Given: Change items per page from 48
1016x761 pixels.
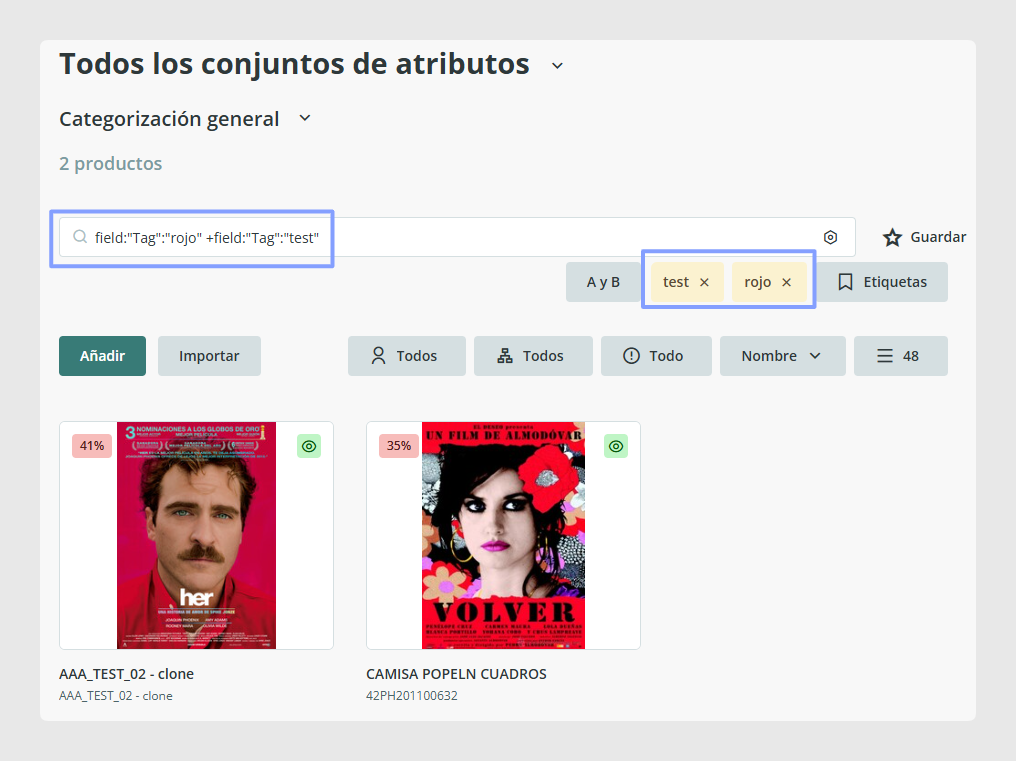Looking at the screenshot, I should coord(901,356).
